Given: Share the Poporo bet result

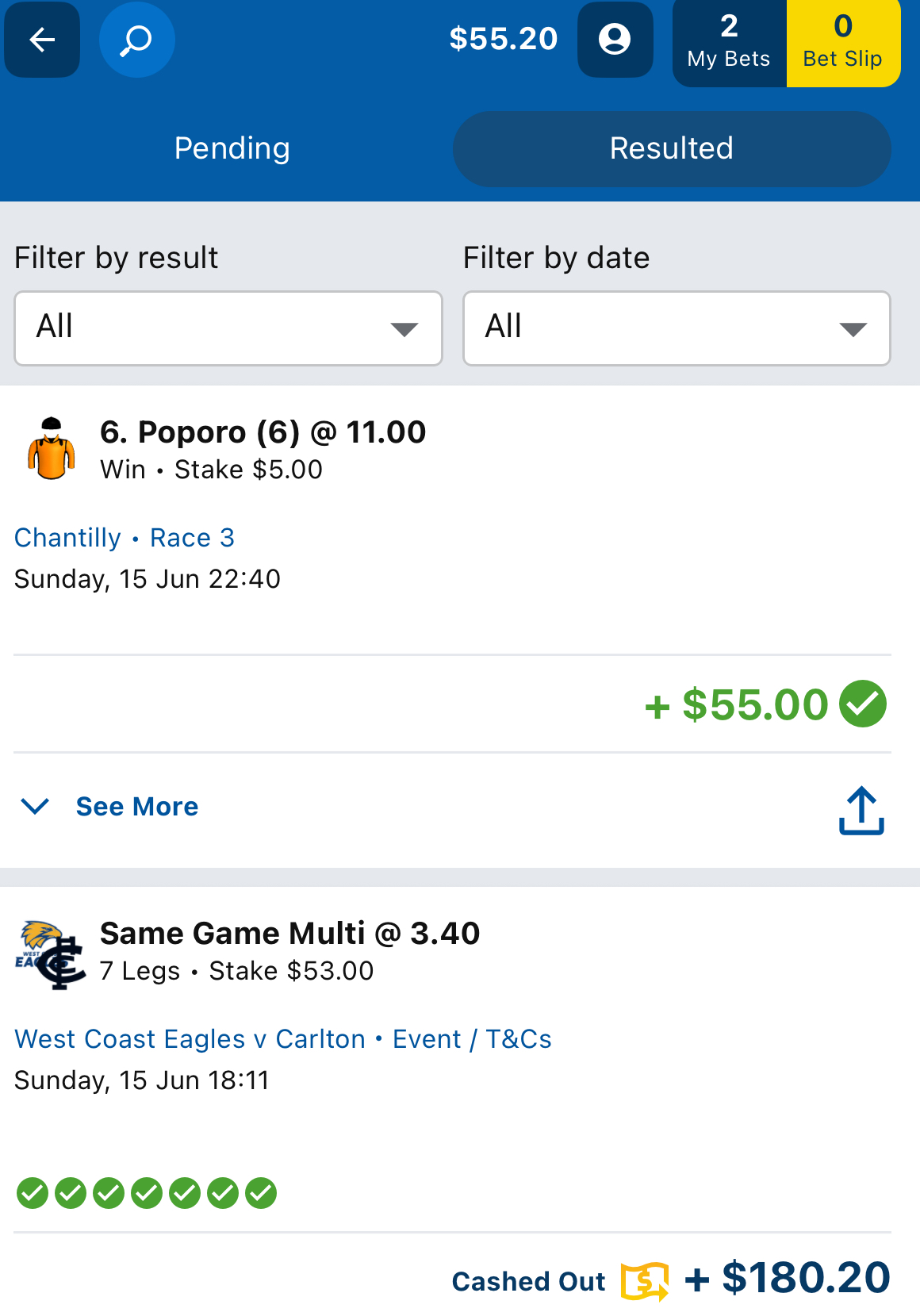Looking at the screenshot, I should (861, 810).
